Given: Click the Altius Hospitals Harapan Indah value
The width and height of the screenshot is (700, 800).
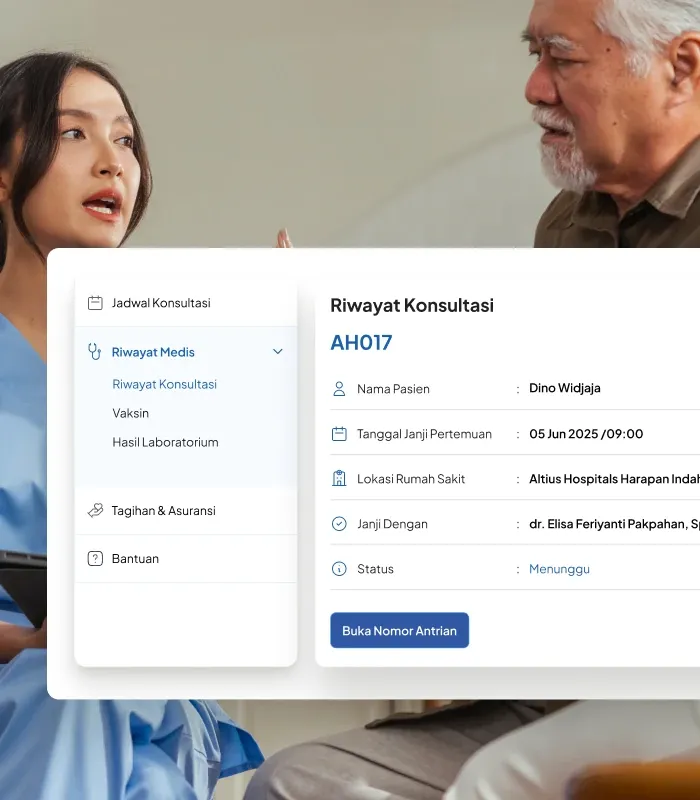Looking at the screenshot, I should coord(614,479).
